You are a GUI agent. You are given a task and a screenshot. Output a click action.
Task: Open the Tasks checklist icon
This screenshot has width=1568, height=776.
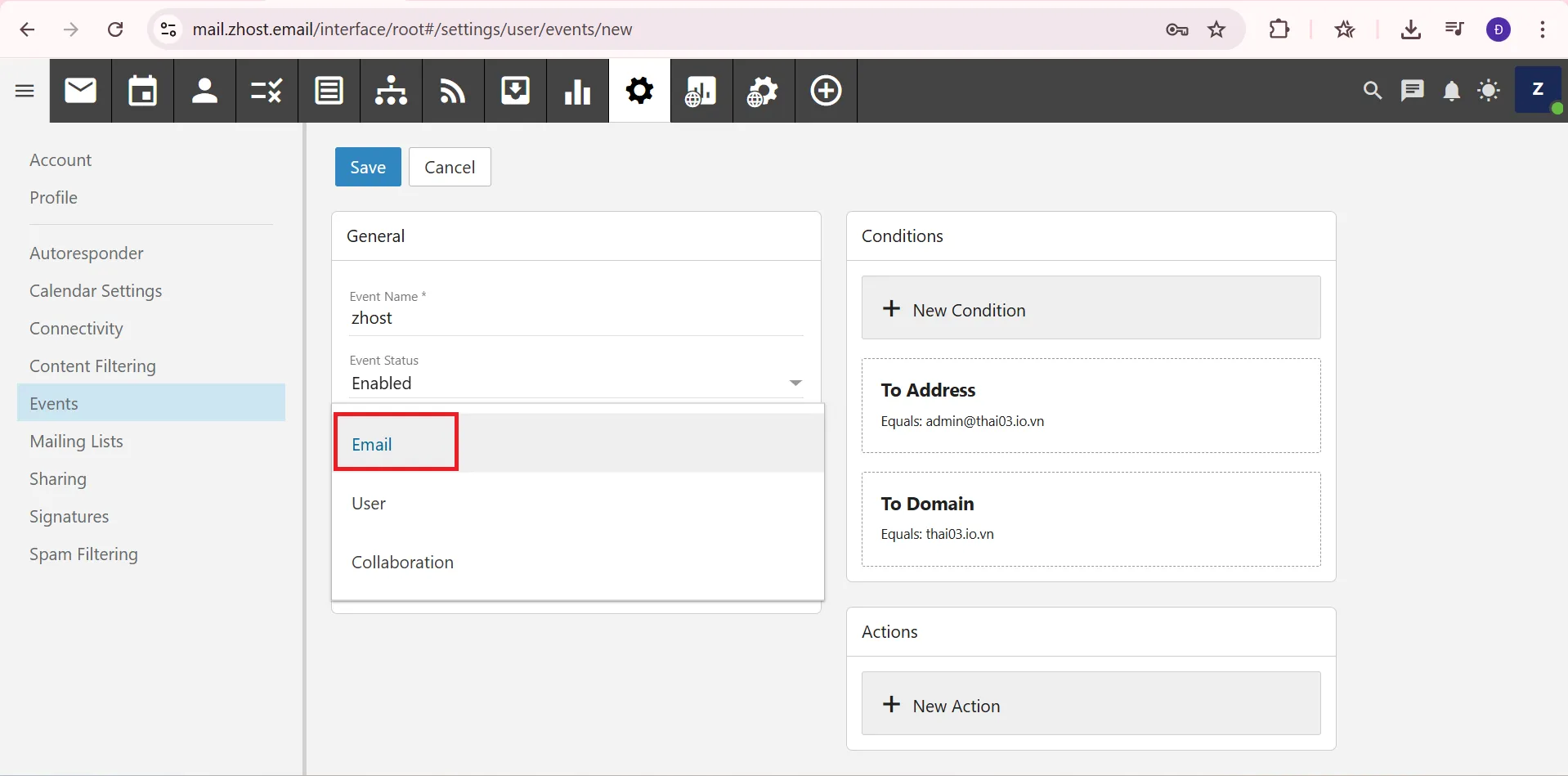pos(267,91)
